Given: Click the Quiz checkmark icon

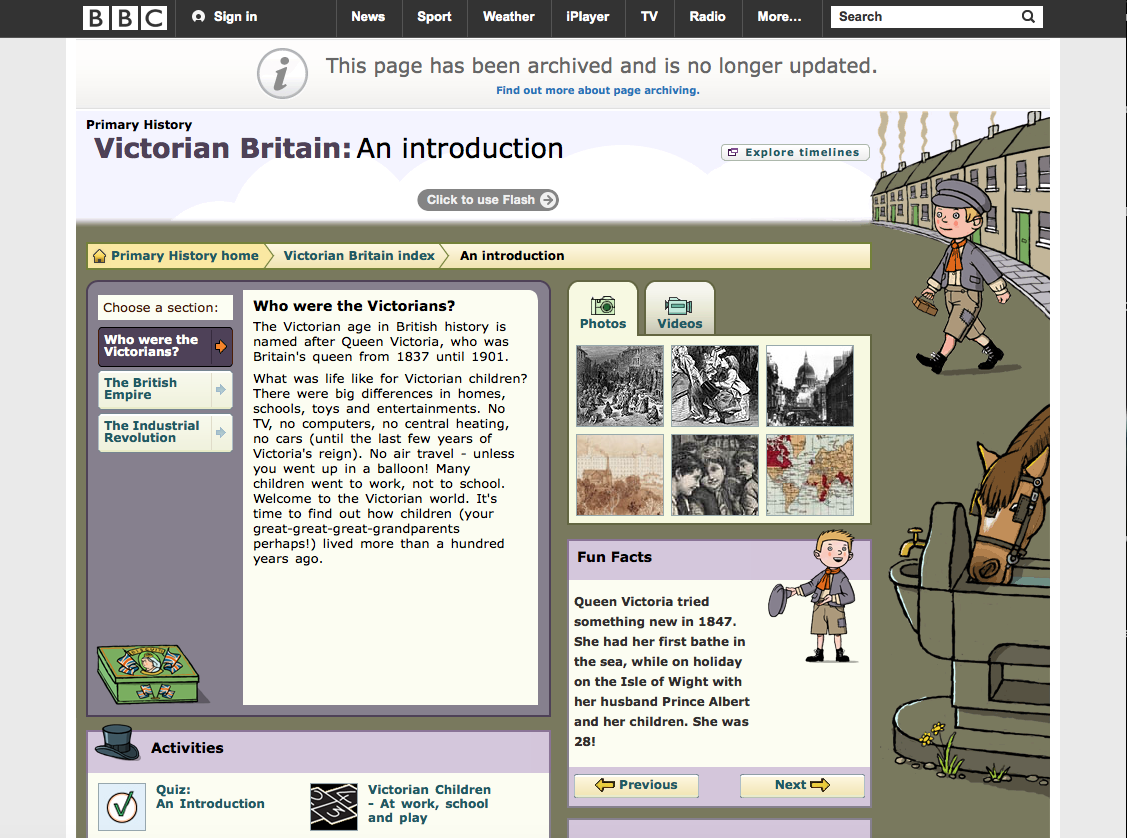Looking at the screenshot, I should tap(122, 806).
